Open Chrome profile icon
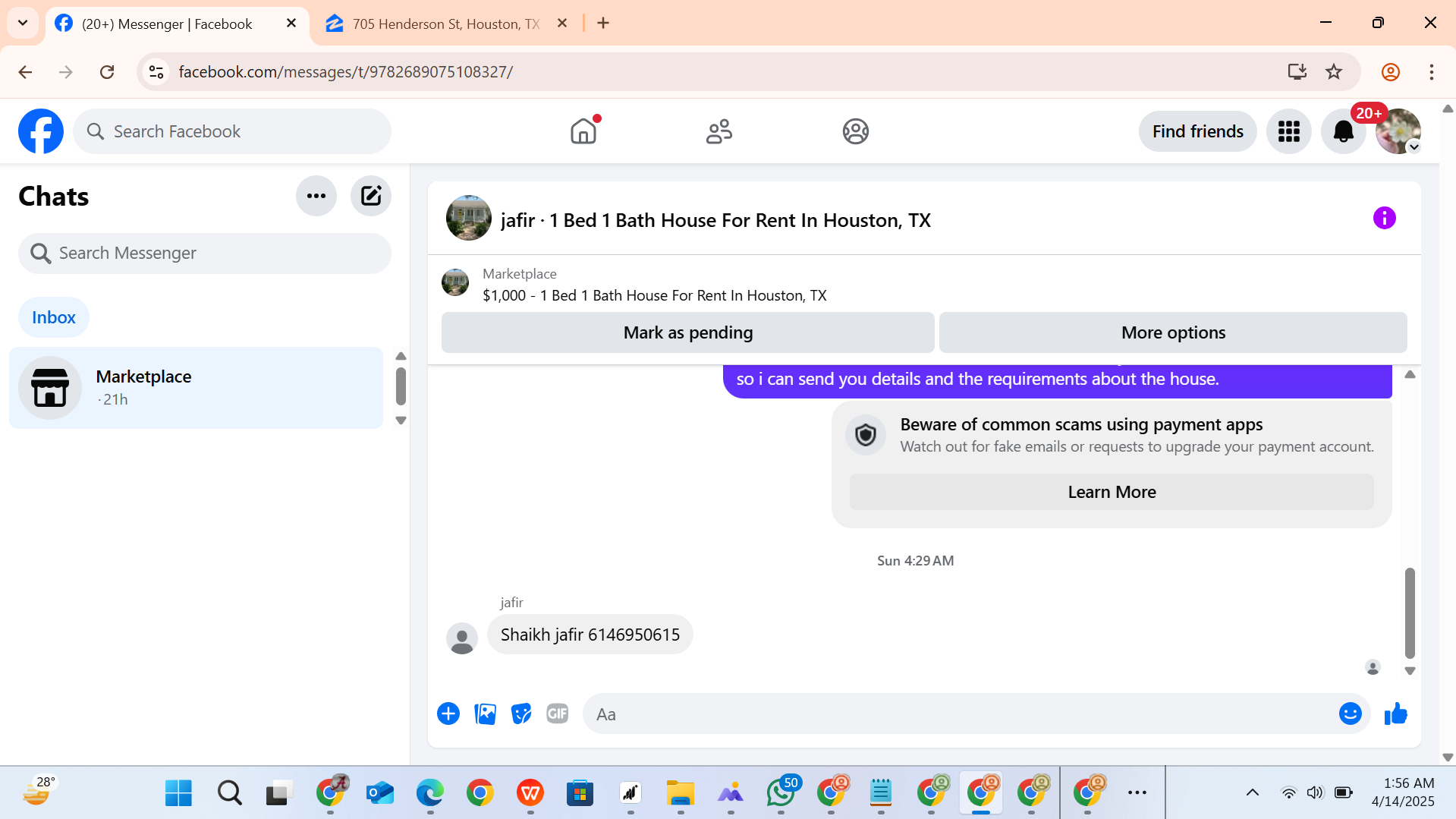The image size is (1456, 819). tap(1390, 72)
